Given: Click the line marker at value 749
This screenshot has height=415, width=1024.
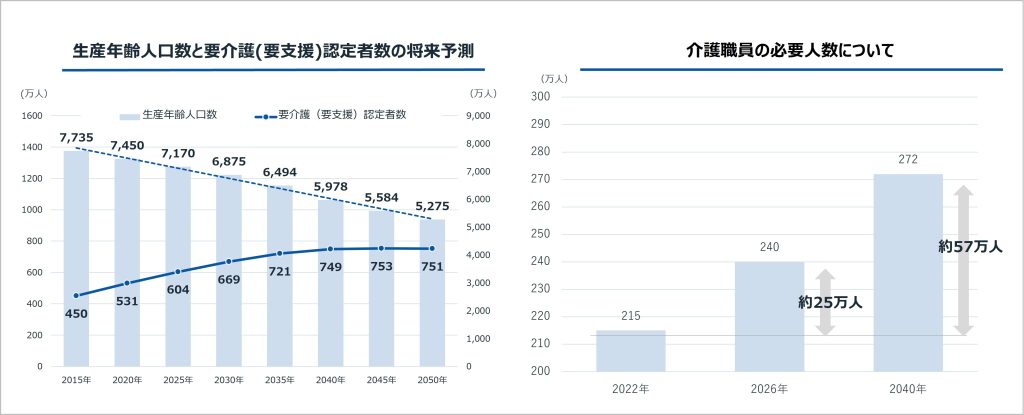Looking at the screenshot, I should [x=331, y=249].
